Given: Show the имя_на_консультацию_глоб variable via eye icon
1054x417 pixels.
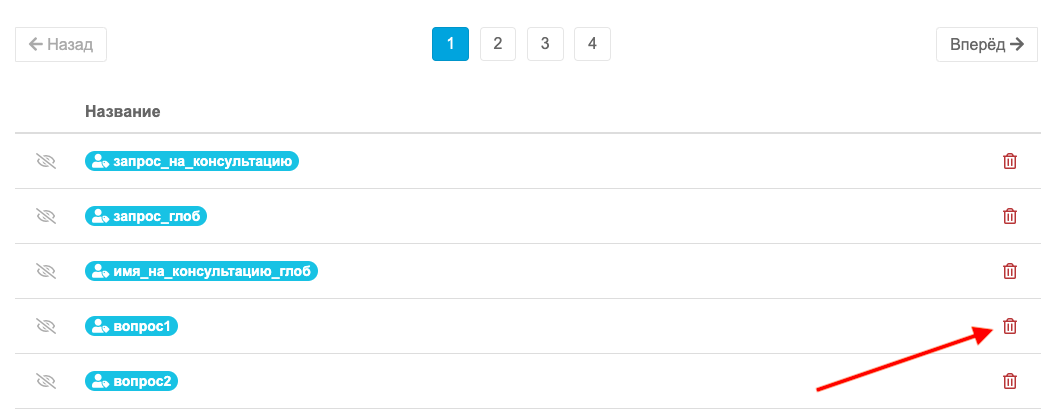Looking at the screenshot, I should pyautogui.click(x=45, y=272).
